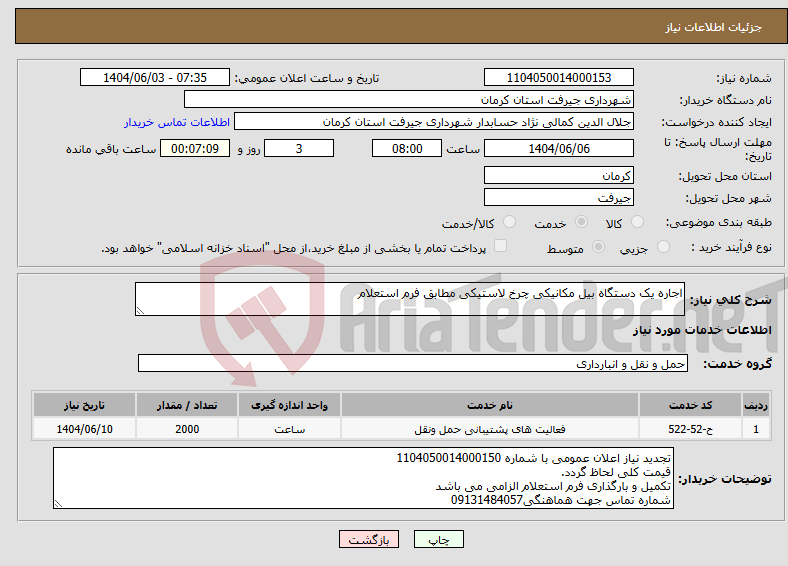Click the تعداد / مقدار column header
Viewport: 788px width, 566px height.
pyautogui.click(x=187, y=405)
